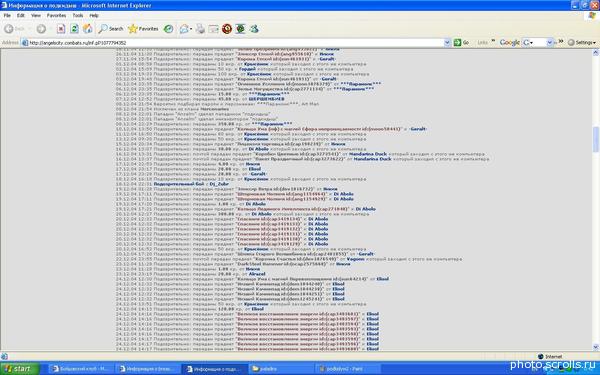This screenshot has width=600, height=375.
Task: Open the Mail button's dropdown arrow
Action: pos(191,29)
